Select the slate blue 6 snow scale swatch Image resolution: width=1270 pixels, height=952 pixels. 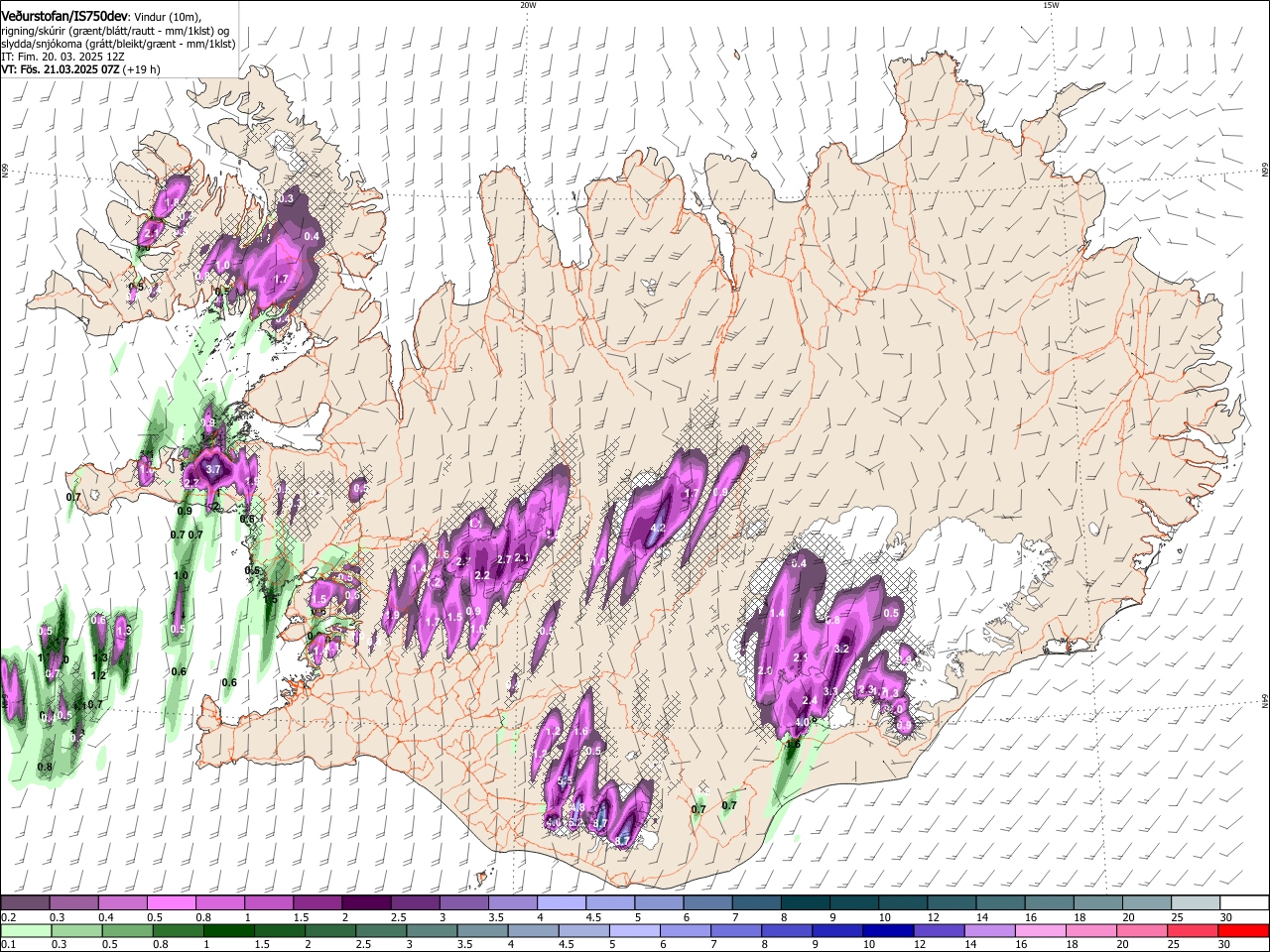click(708, 902)
